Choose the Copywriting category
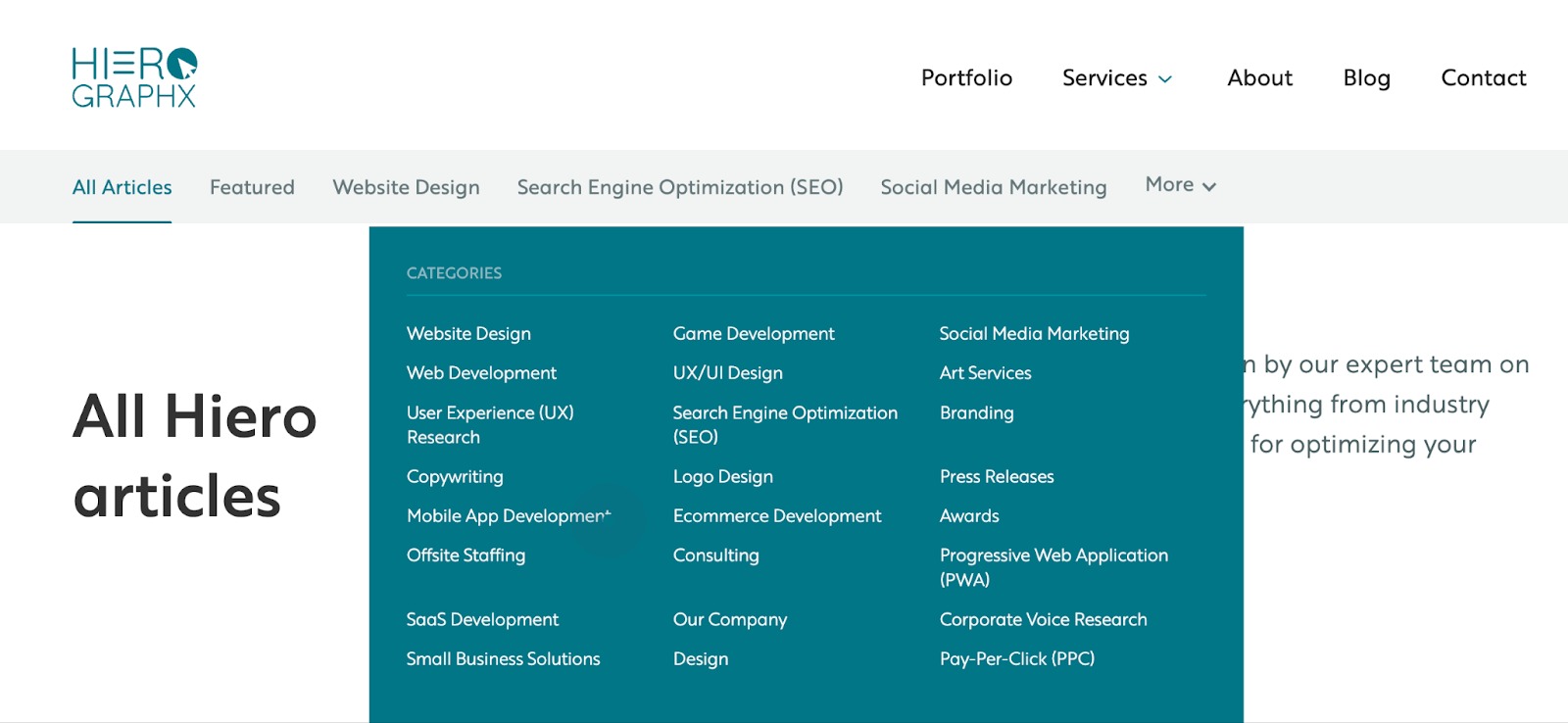The width and height of the screenshot is (1568, 723). [x=455, y=476]
